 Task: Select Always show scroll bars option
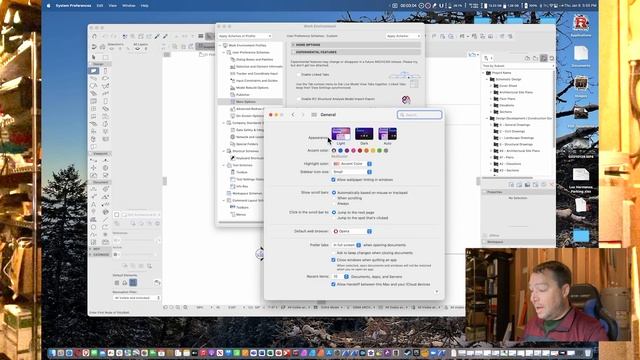point(334,203)
